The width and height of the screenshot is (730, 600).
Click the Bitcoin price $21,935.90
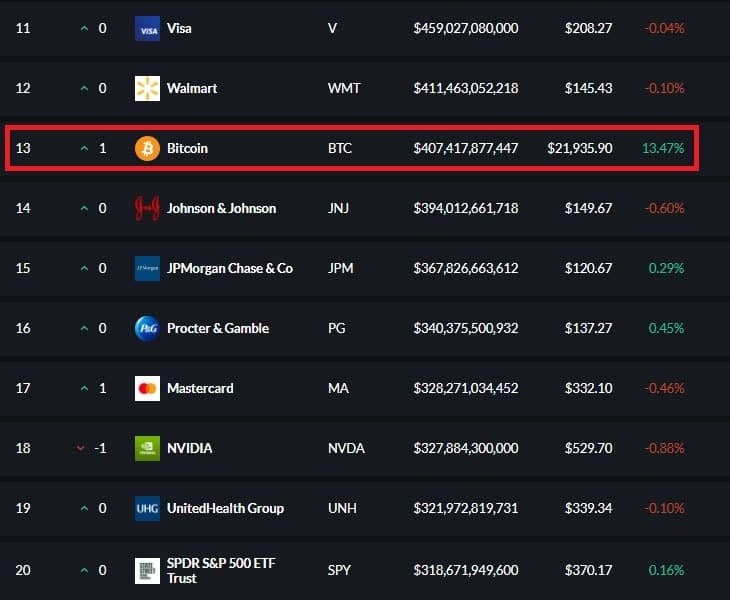(580, 148)
